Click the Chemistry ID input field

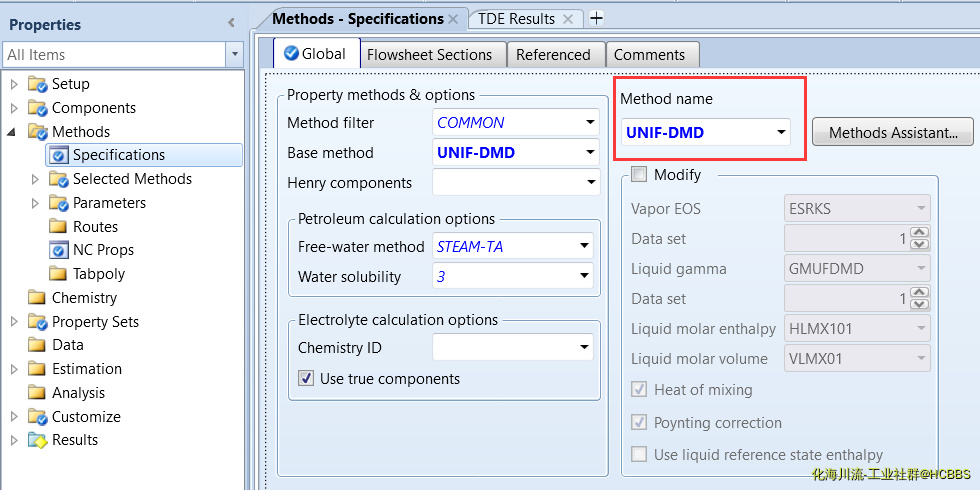505,348
